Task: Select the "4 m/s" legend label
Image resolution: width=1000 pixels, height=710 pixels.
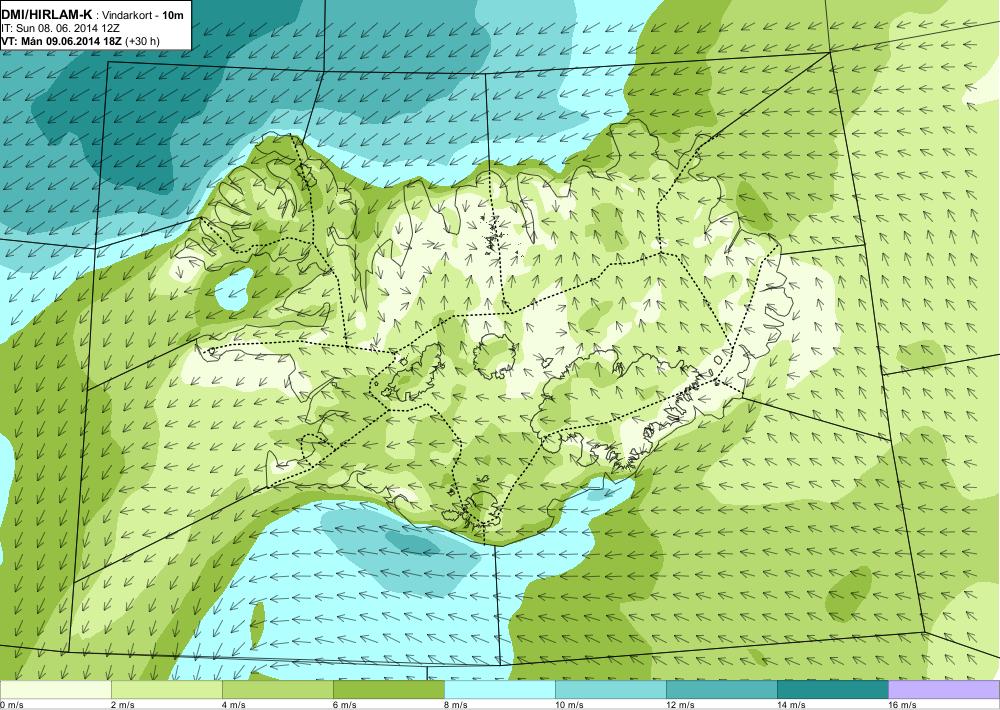Action: point(233,705)
